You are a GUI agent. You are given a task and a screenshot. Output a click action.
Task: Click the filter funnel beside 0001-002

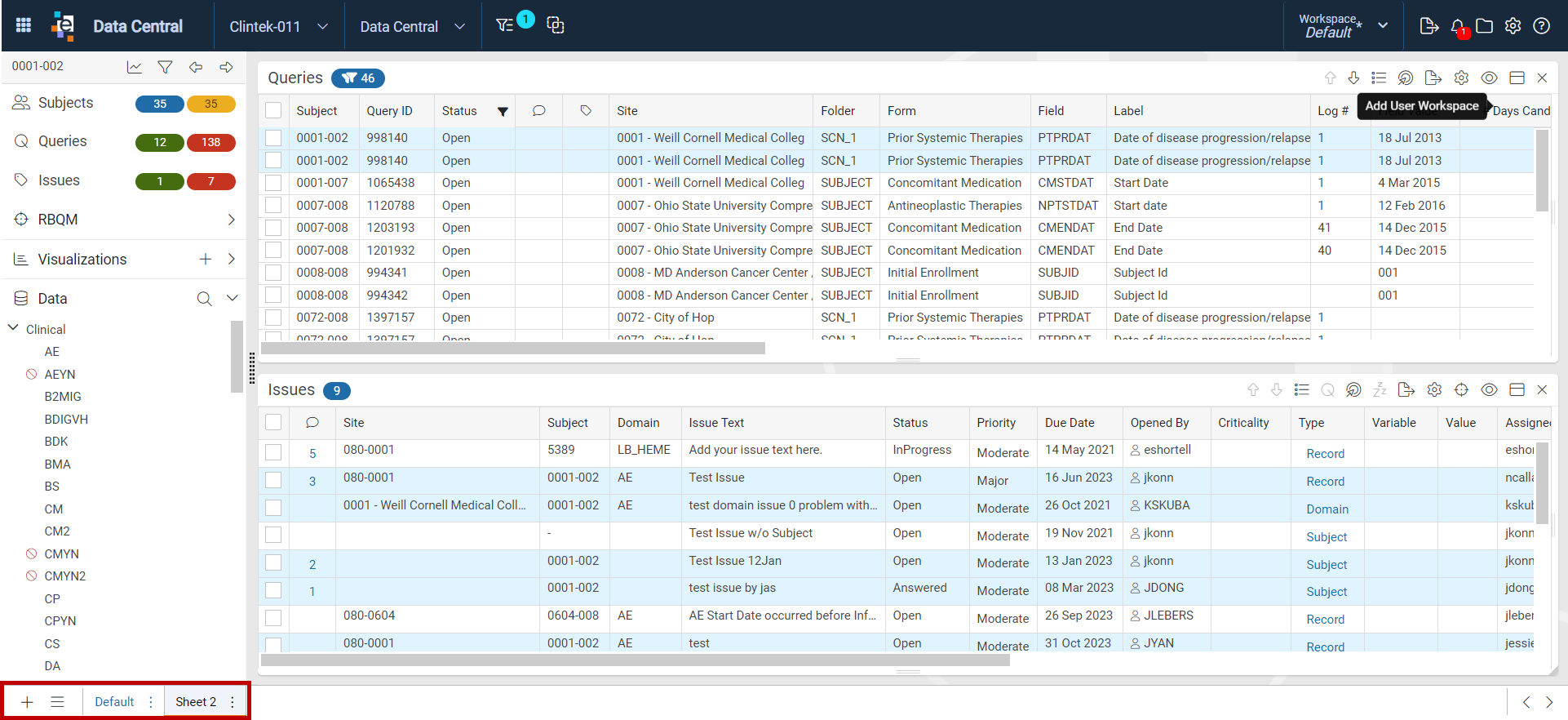pos(165,67)
